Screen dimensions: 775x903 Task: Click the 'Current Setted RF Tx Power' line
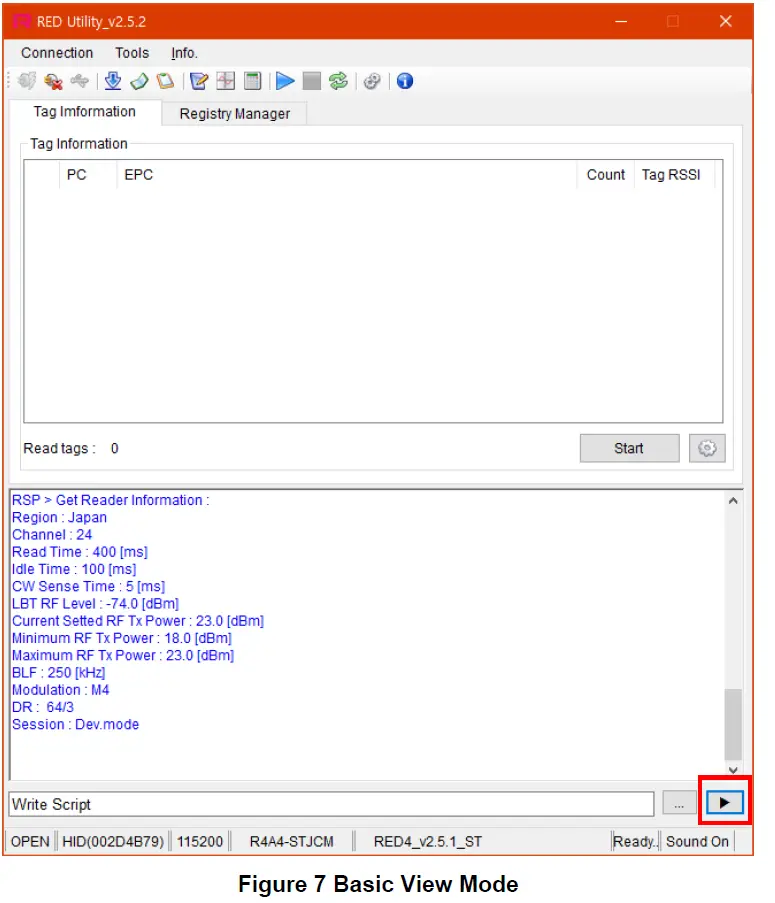138,621
